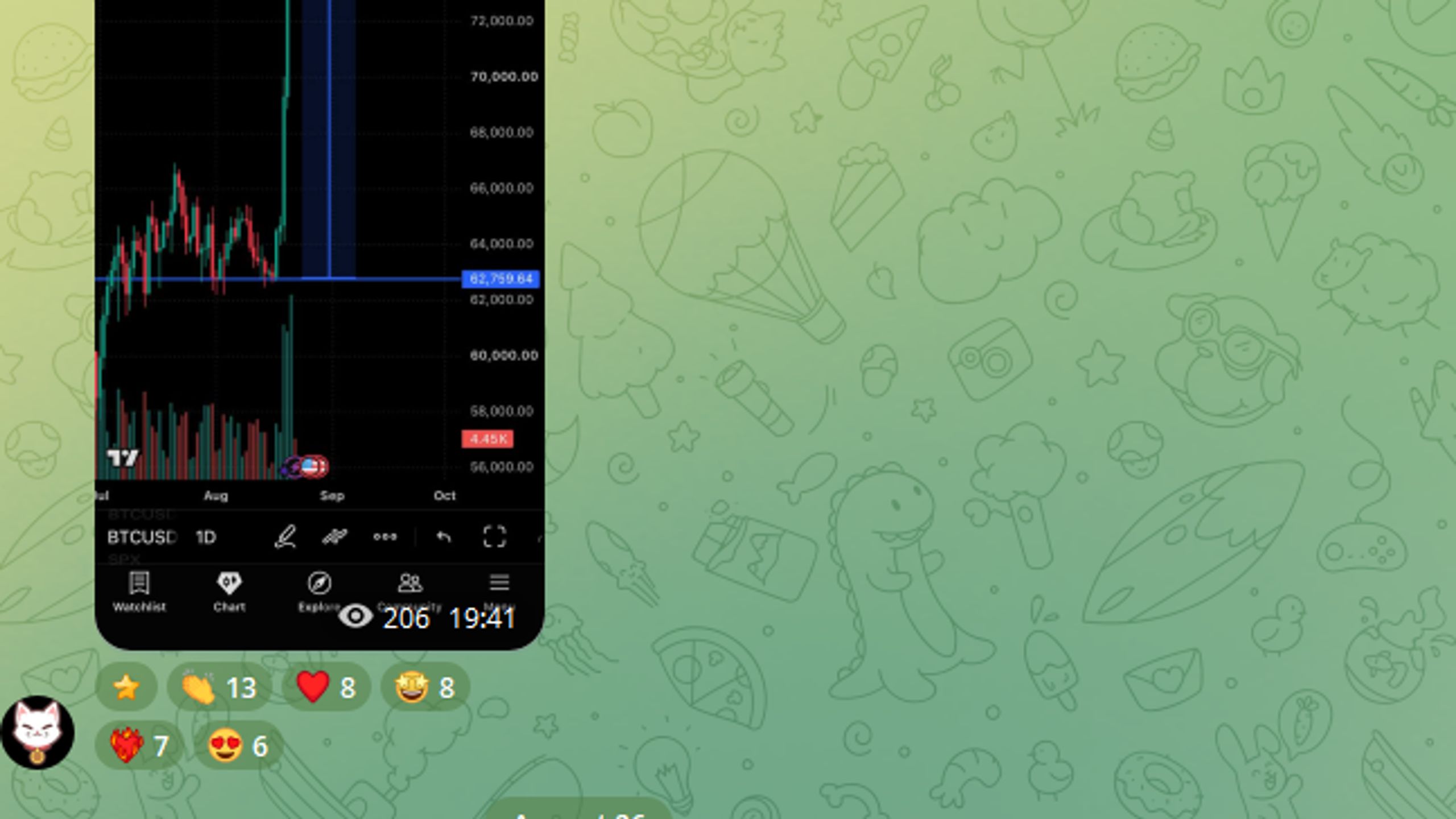The height and width of the screenshot is (819, 1456).
Task: Open the white cat profile avatar
Action: tap(38, 733)
